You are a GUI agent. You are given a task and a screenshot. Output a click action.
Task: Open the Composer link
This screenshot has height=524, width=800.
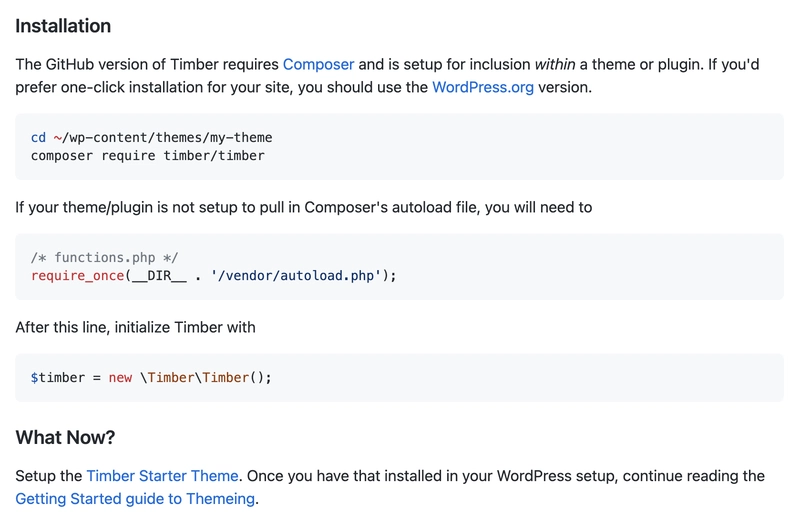318,65
